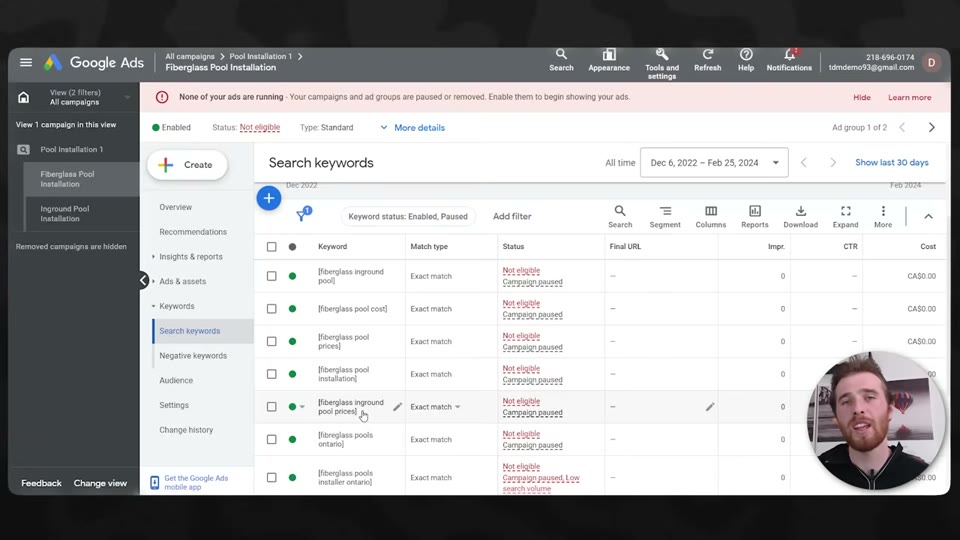Click Add filter
Viewport: 960px width, 540px height.
click(x=512, y=216)
